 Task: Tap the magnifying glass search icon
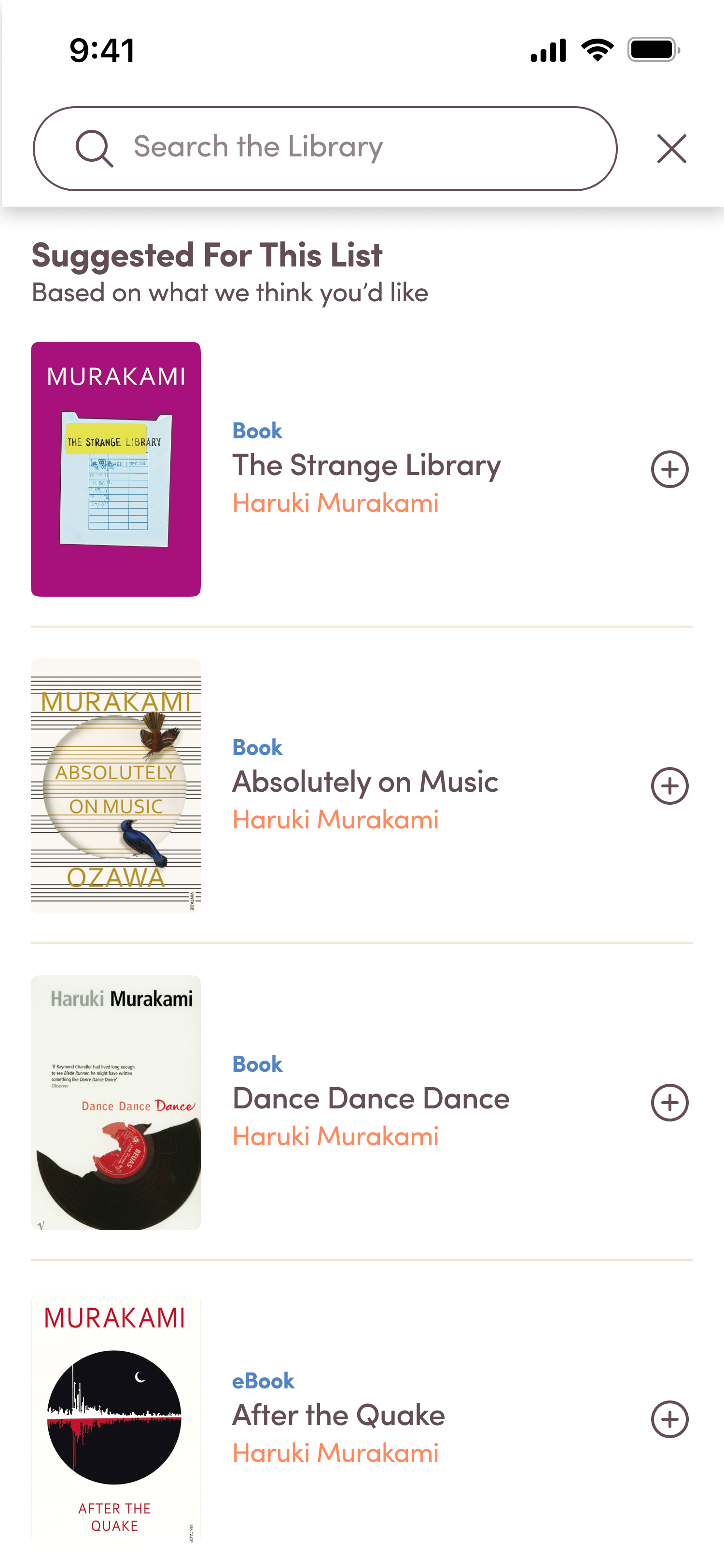click(x=94, y=149)
